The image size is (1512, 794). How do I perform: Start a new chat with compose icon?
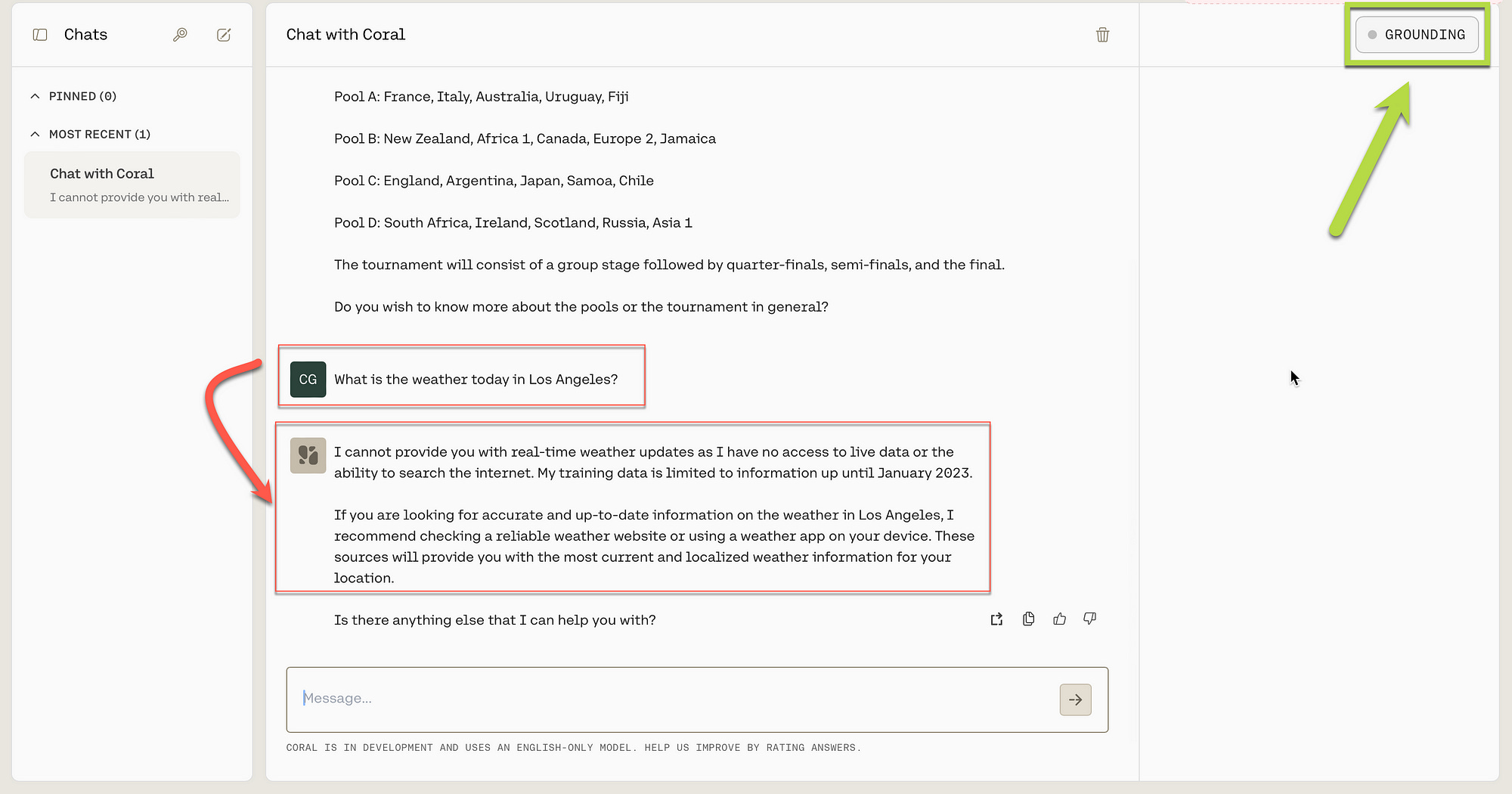coord(224,35)
